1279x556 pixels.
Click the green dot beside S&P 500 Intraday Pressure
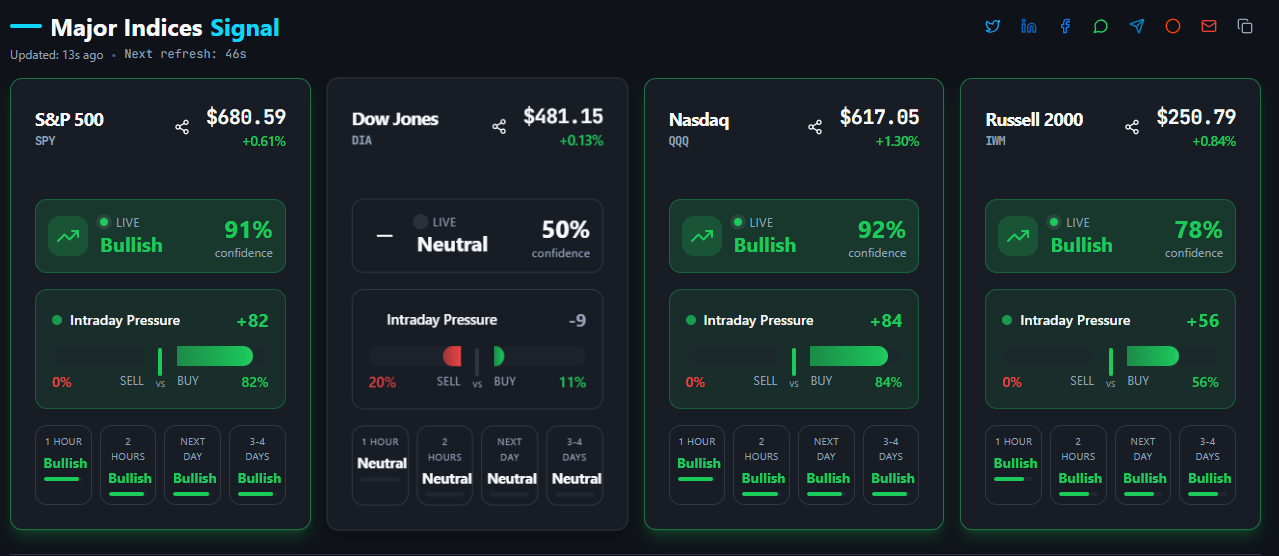pyautogui.click(x=57, y=321)
